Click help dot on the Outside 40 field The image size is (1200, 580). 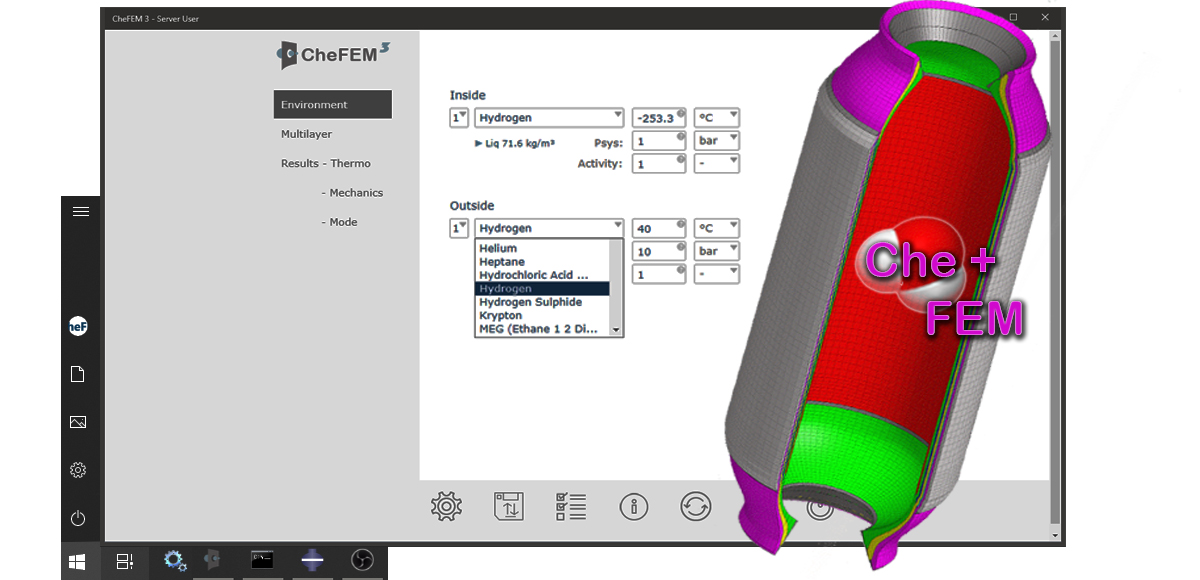[x=680, y=223]
